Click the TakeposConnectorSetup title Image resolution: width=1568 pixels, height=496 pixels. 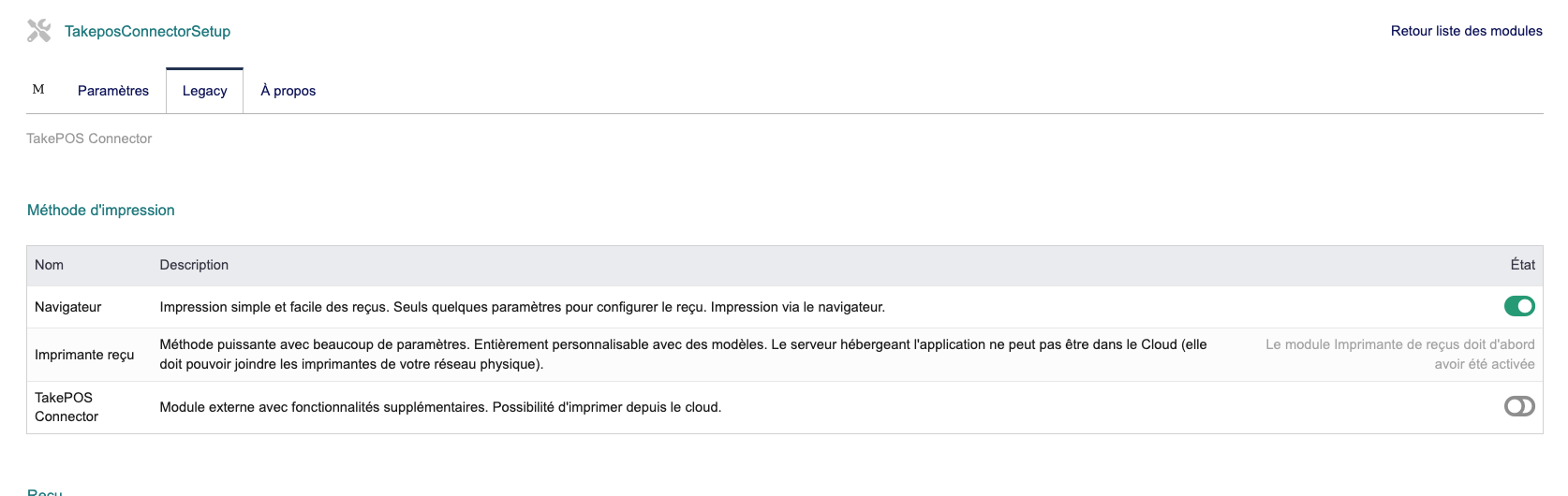[147, 32]
